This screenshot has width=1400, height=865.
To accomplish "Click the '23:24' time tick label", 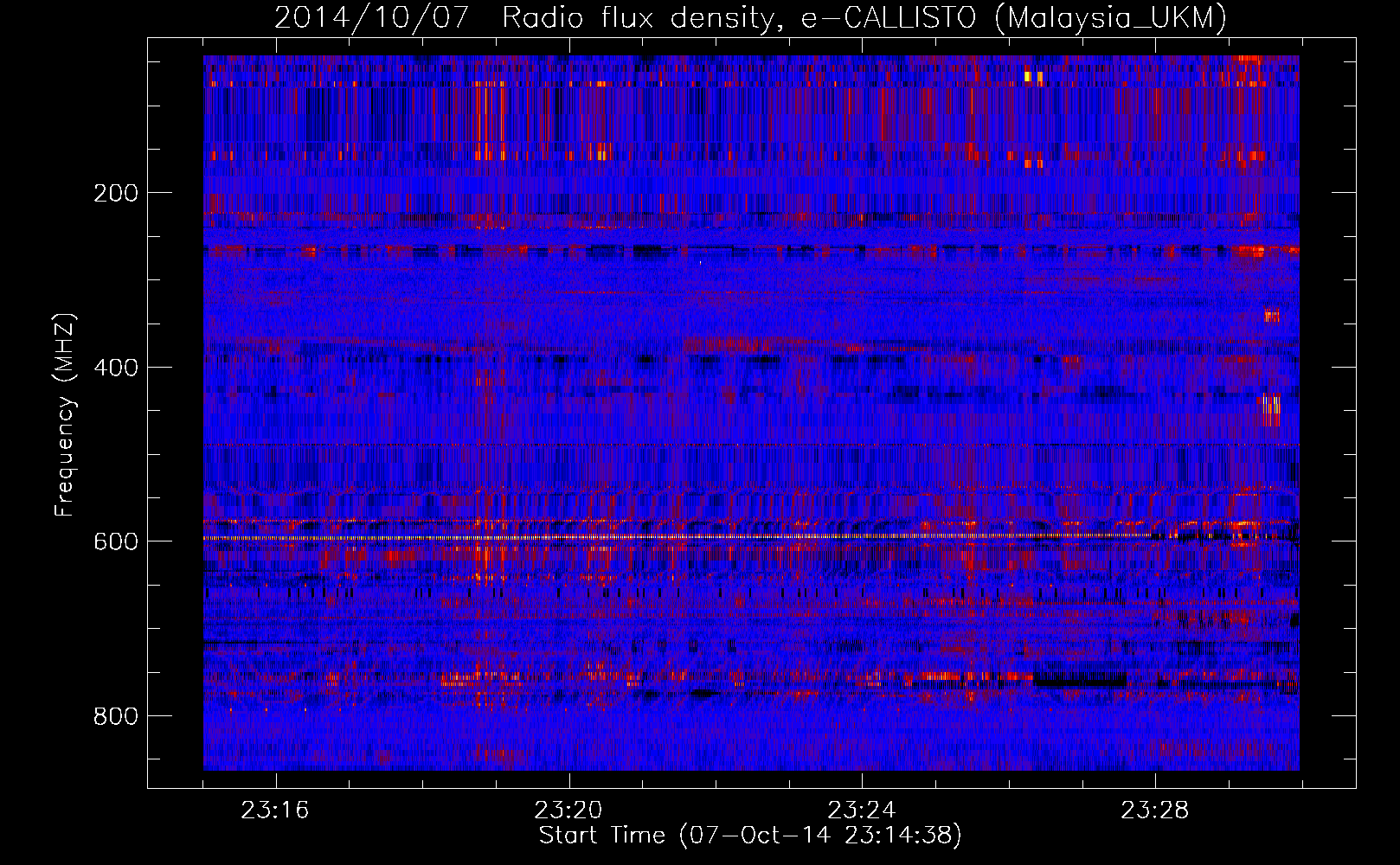I will tap(862, 811).
